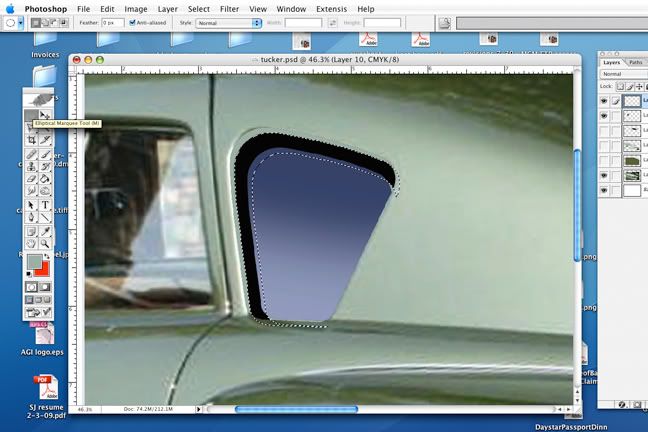Select the Healing Brush tool
Viewport: 648px width, 432px height.
click(x=31, y=154)
